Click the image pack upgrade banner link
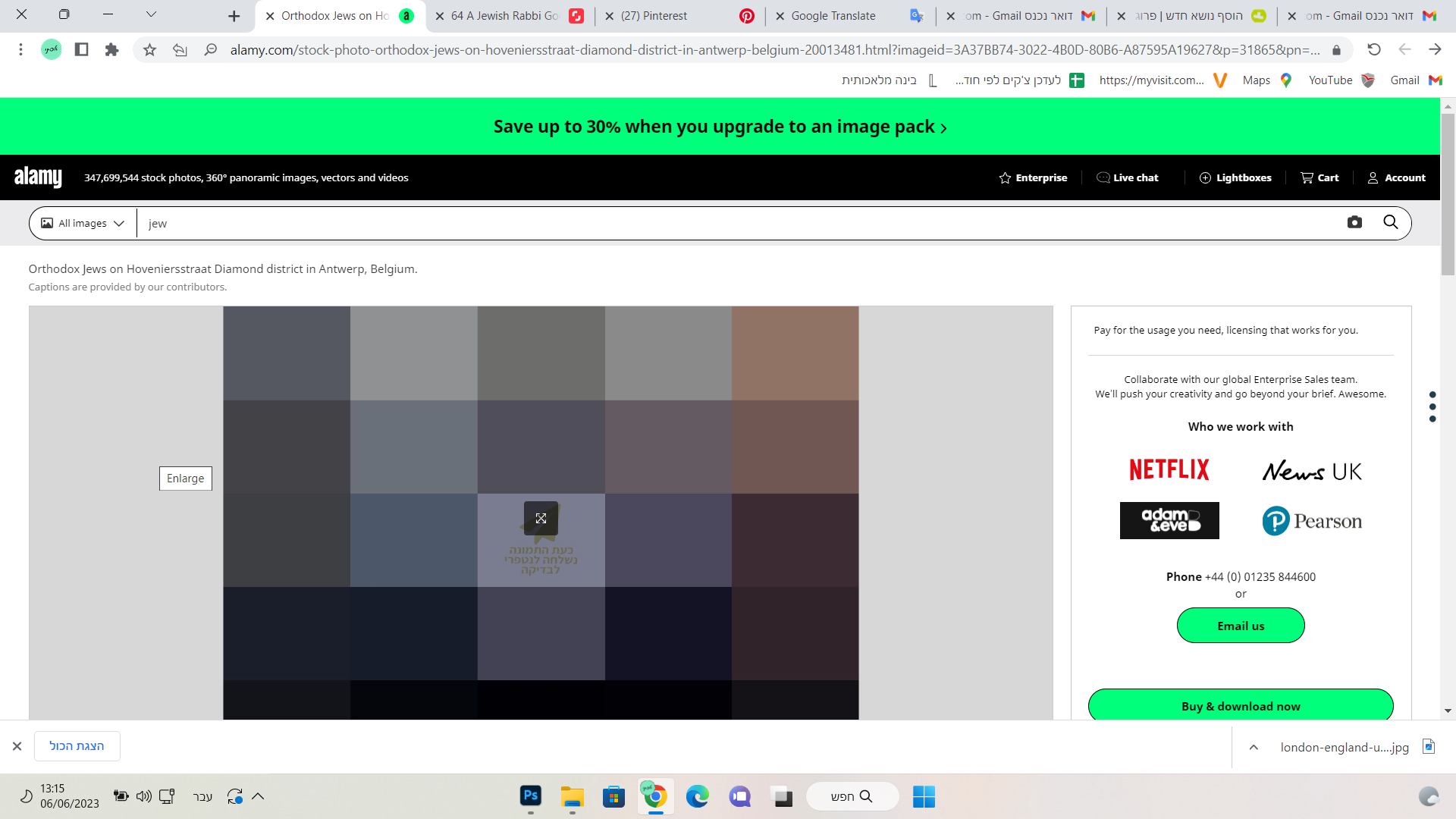 click(720, 127)
